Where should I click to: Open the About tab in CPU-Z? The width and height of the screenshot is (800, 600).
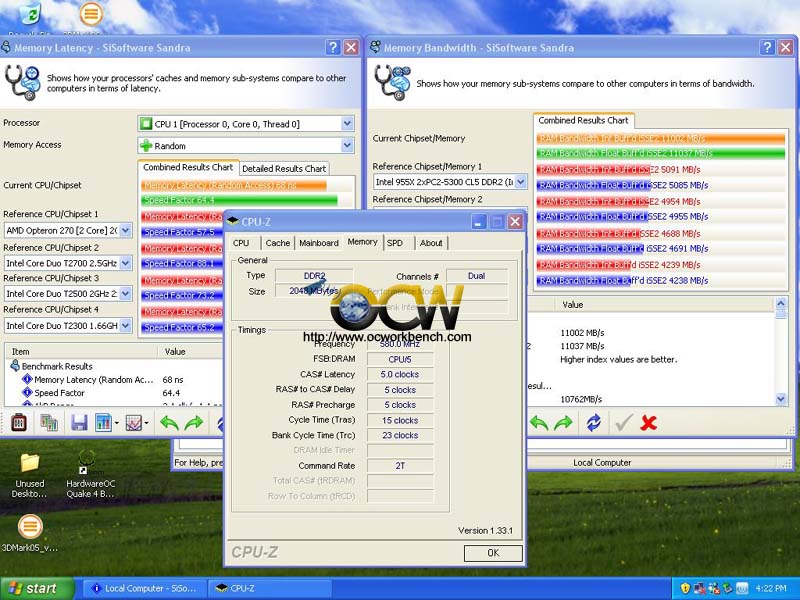pyautogui.click(x=431, y=243)
